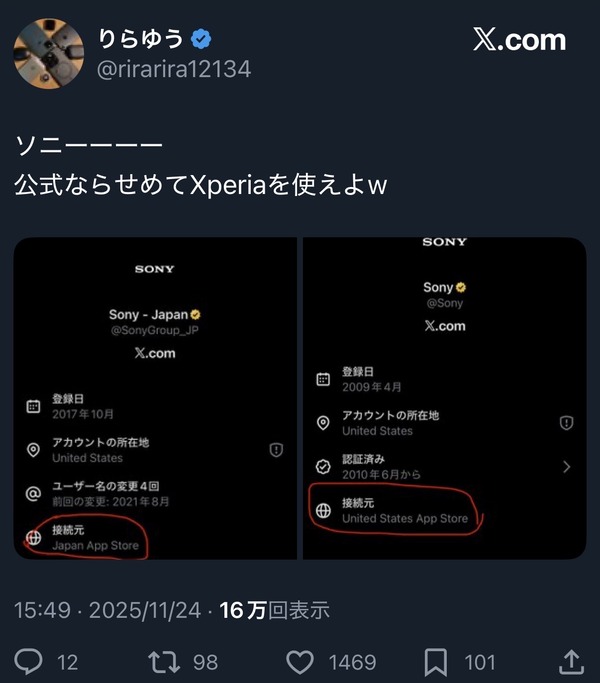
Task: Click the gold verified badge beside Sony - Japan
Action: 195,314
